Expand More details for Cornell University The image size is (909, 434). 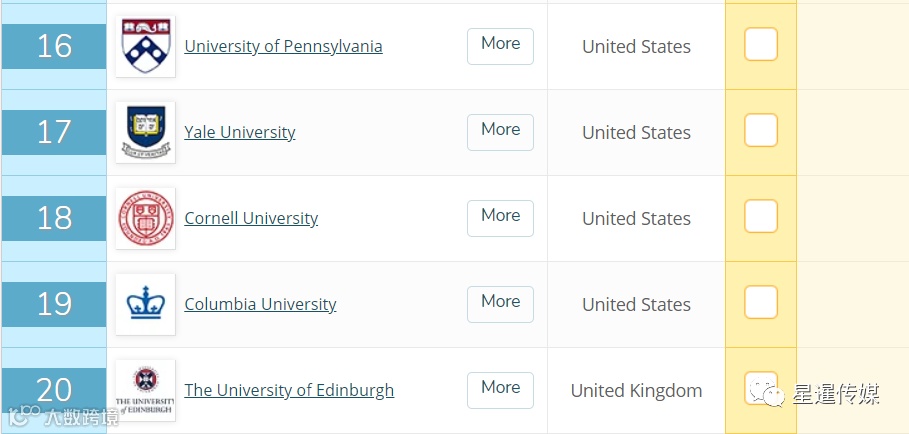pyautogui.click(x=500, y=218)
